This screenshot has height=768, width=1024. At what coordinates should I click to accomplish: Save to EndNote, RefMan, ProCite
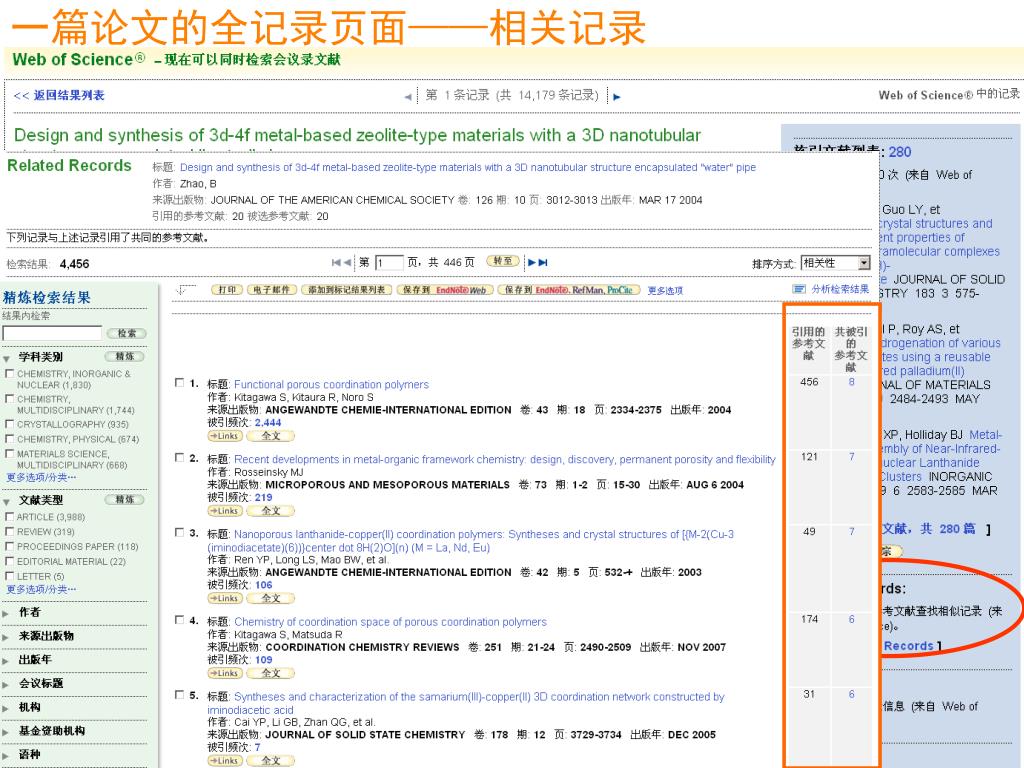pos(568,289)
